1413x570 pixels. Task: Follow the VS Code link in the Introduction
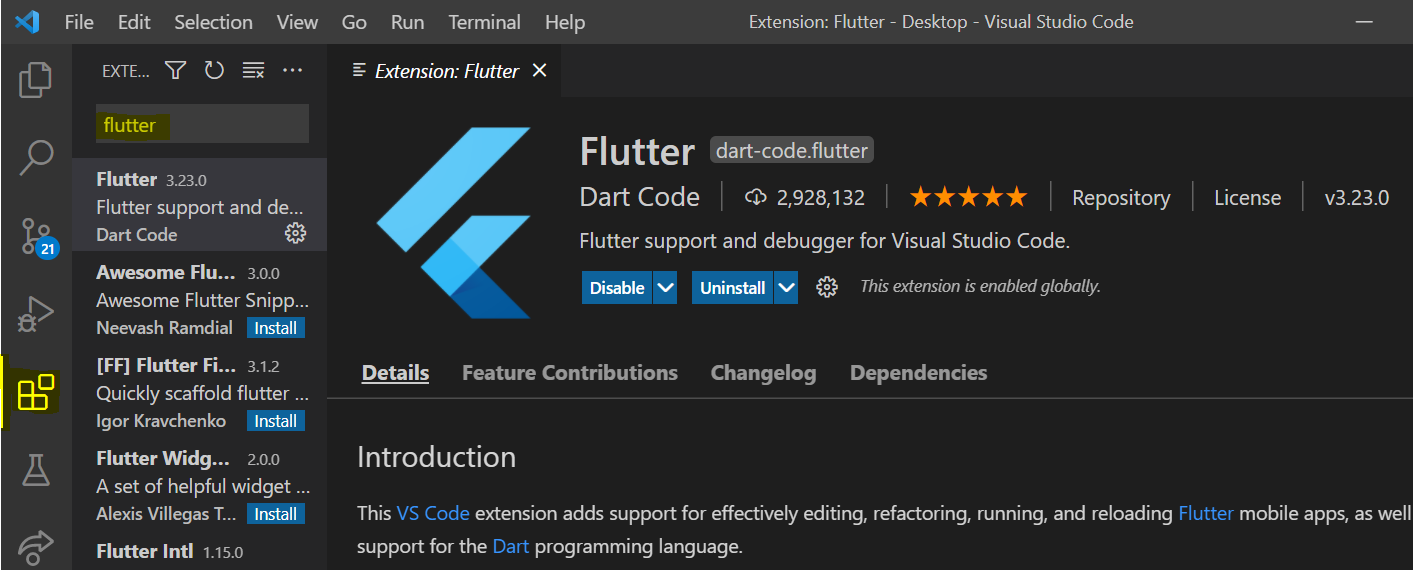[x=433, y=513]
